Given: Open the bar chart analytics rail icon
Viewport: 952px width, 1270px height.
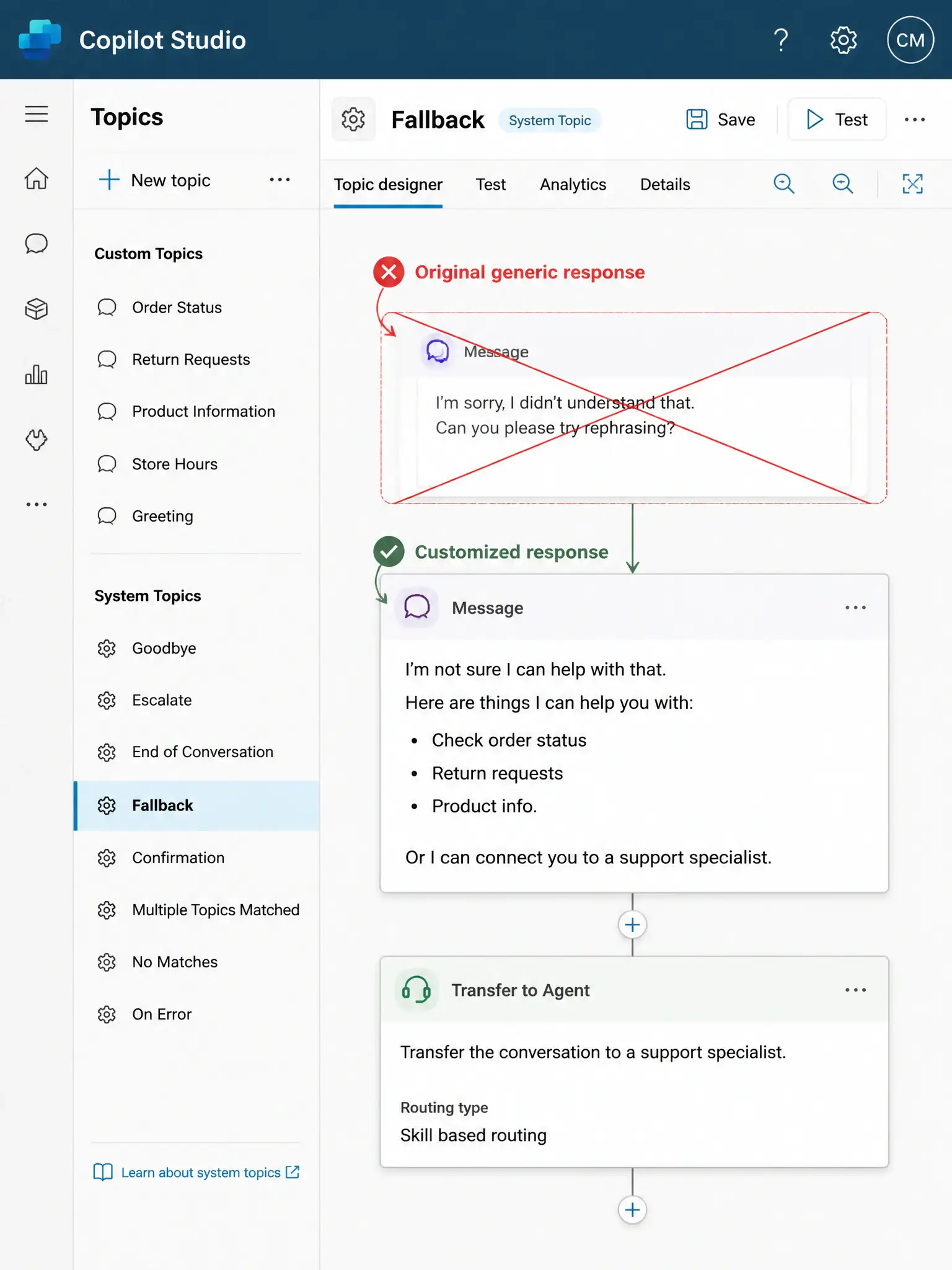Looking at the screenshot, I should point(37,375).
